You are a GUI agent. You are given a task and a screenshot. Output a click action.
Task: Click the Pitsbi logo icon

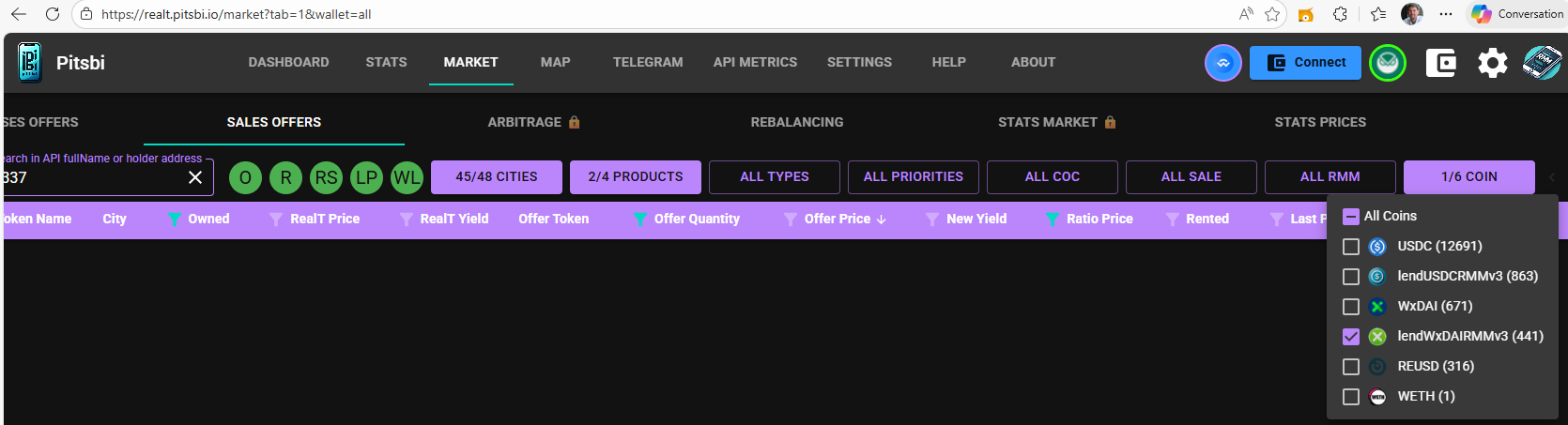coord(30,63)
